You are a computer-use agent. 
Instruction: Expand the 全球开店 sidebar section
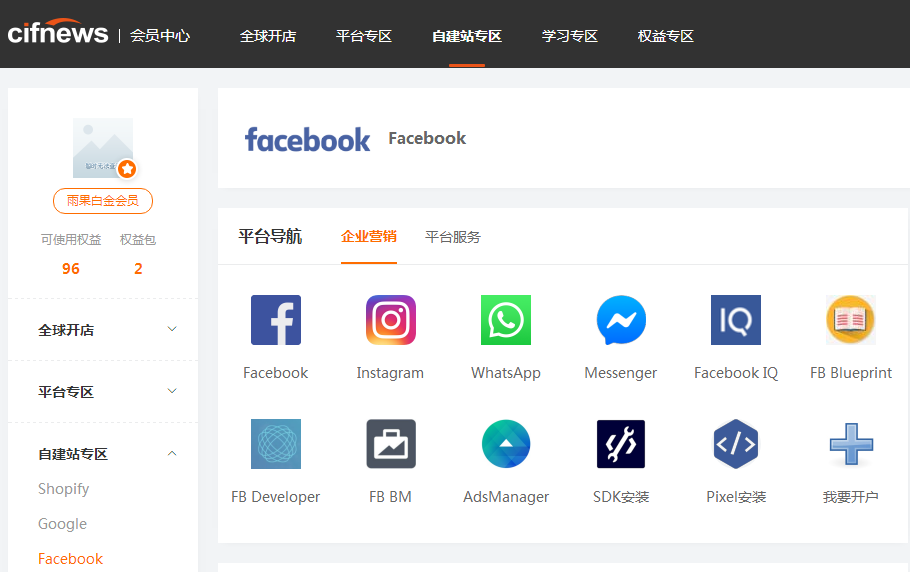point(103,330)
